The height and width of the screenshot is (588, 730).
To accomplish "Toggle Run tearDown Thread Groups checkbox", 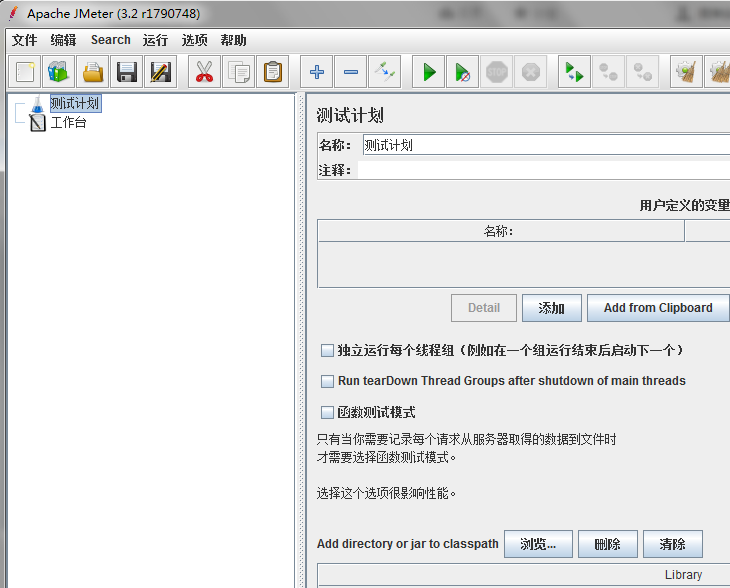I will 327,381.
